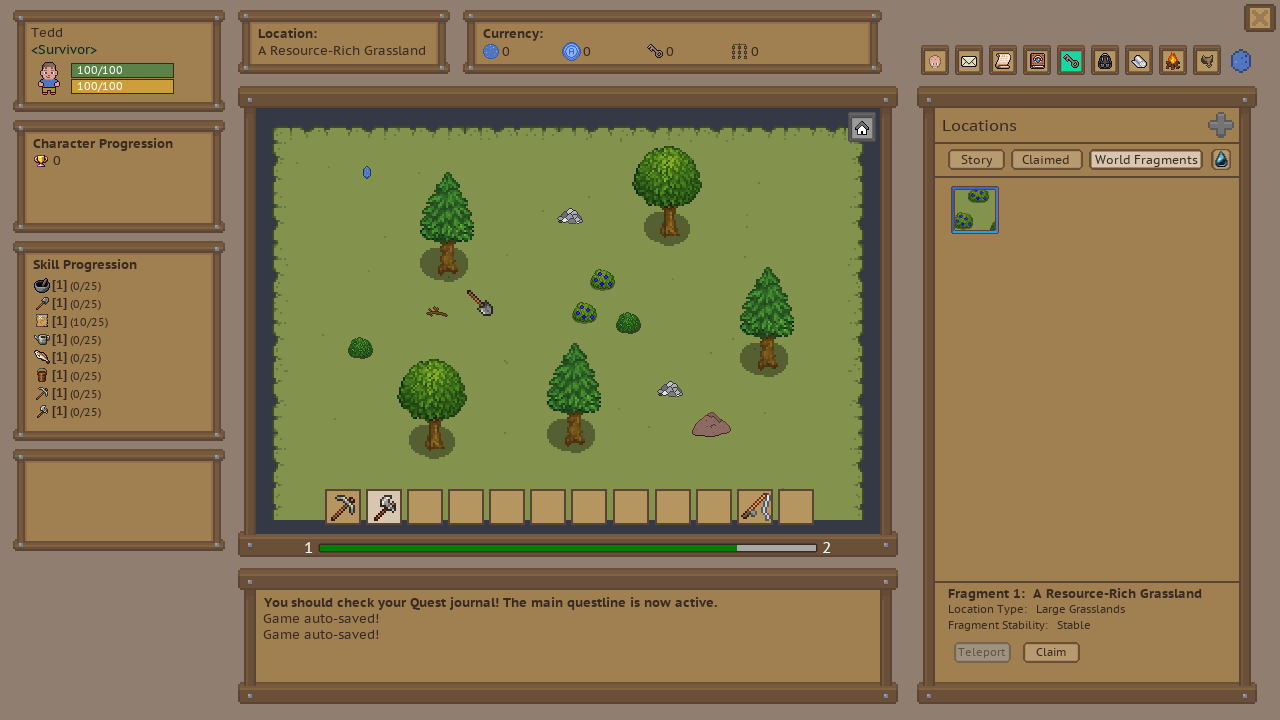Viewport: 1280px width, 720px height.
Task: Select the grassland fragment thumbnail
Action: 975,210
